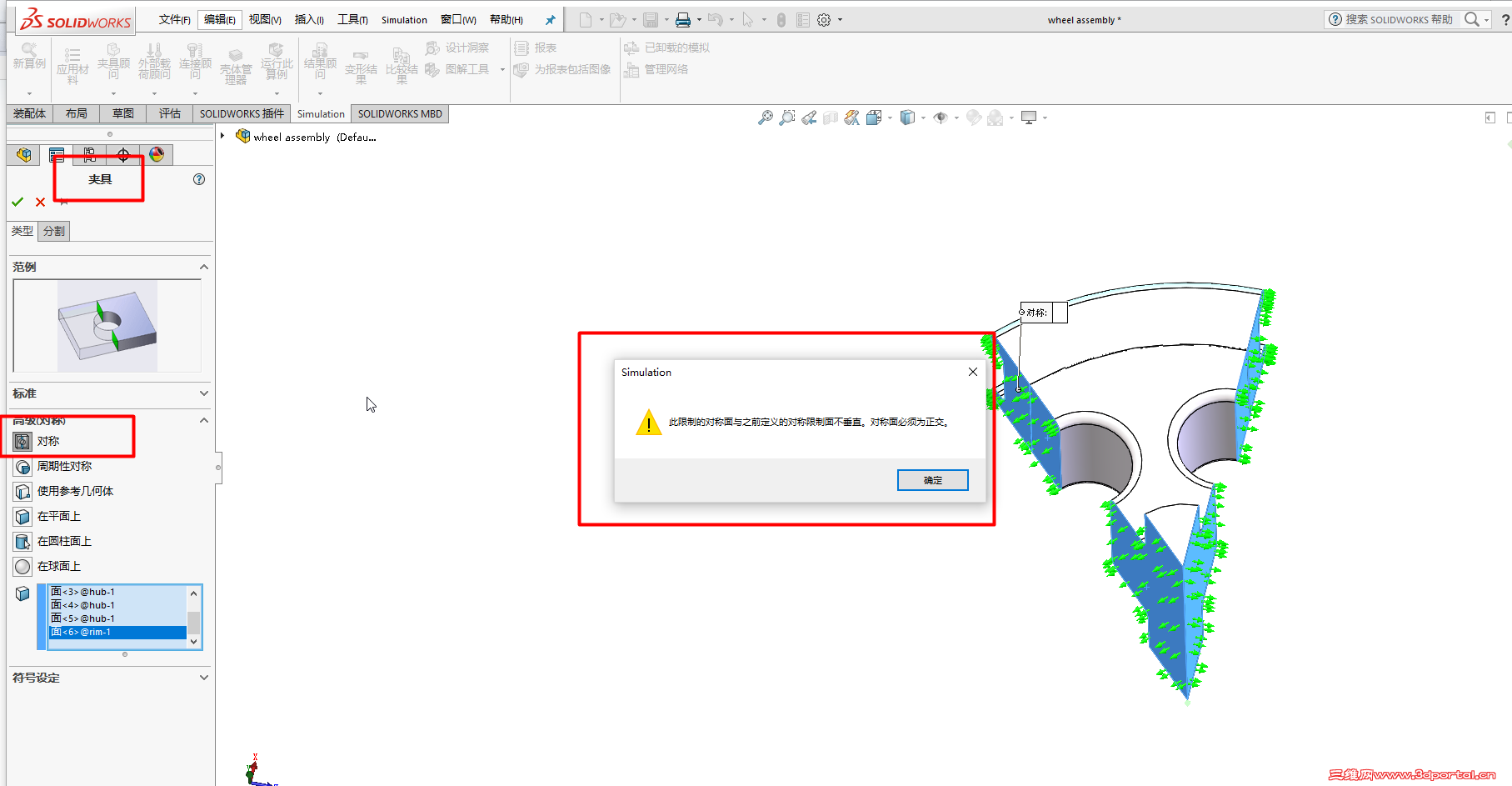Click 确定 in the Simulation dialog
This screenshot has width=1512, height=786.
(x=933, y=480)
